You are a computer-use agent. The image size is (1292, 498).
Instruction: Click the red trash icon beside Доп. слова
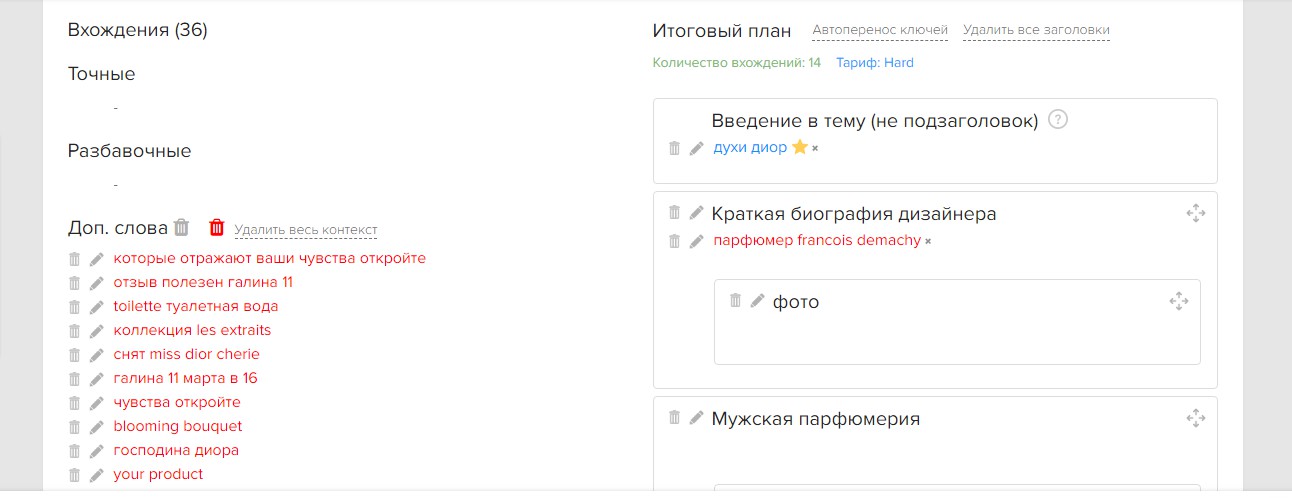[217, 227]
